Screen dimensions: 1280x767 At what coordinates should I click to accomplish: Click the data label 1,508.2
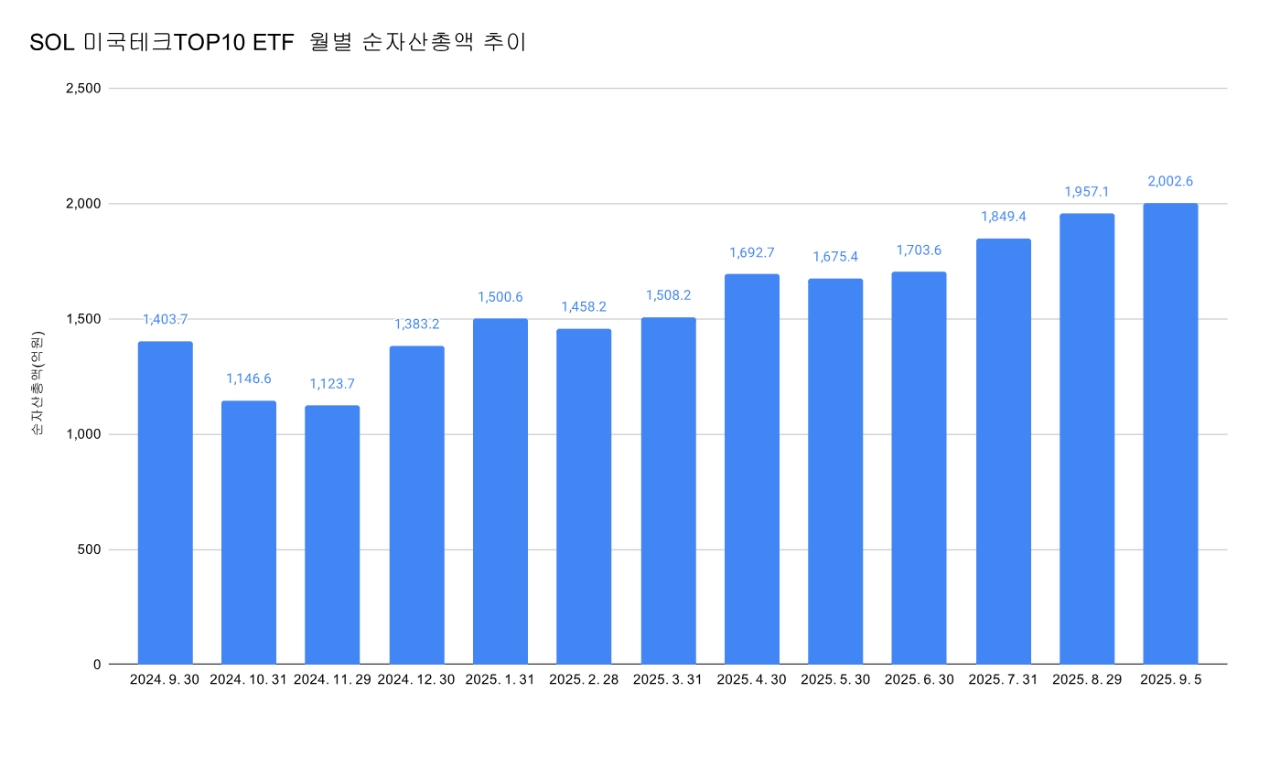(x=668, y=295)
